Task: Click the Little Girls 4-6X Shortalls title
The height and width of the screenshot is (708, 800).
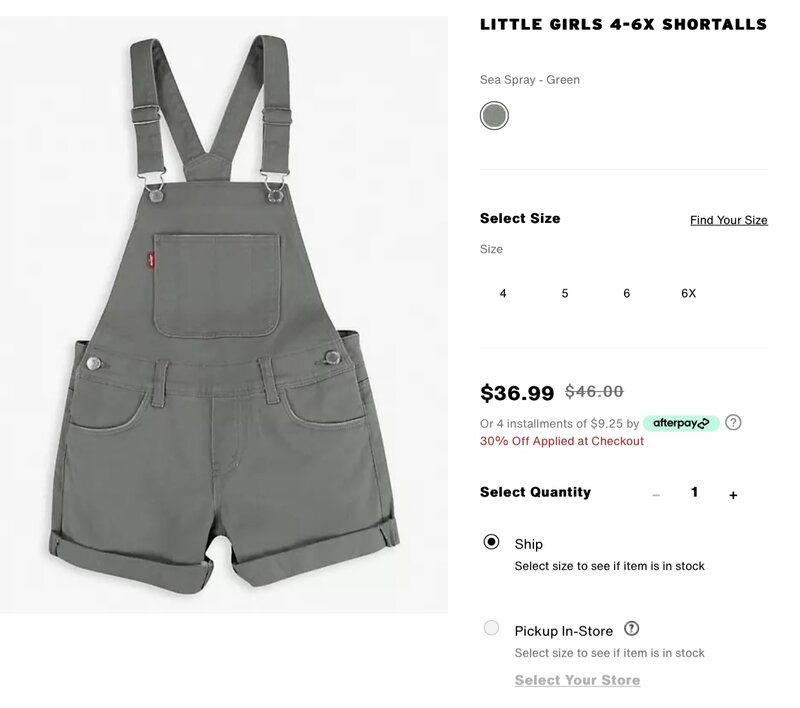Action: coord(623,24)
